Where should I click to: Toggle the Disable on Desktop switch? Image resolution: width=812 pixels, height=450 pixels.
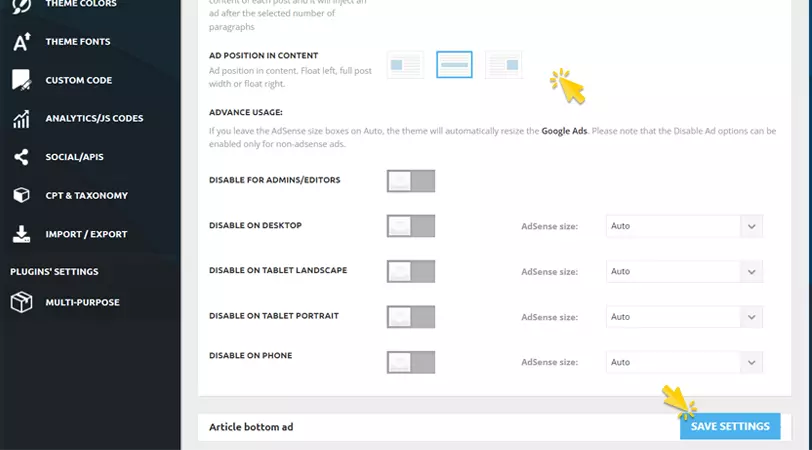410,226
